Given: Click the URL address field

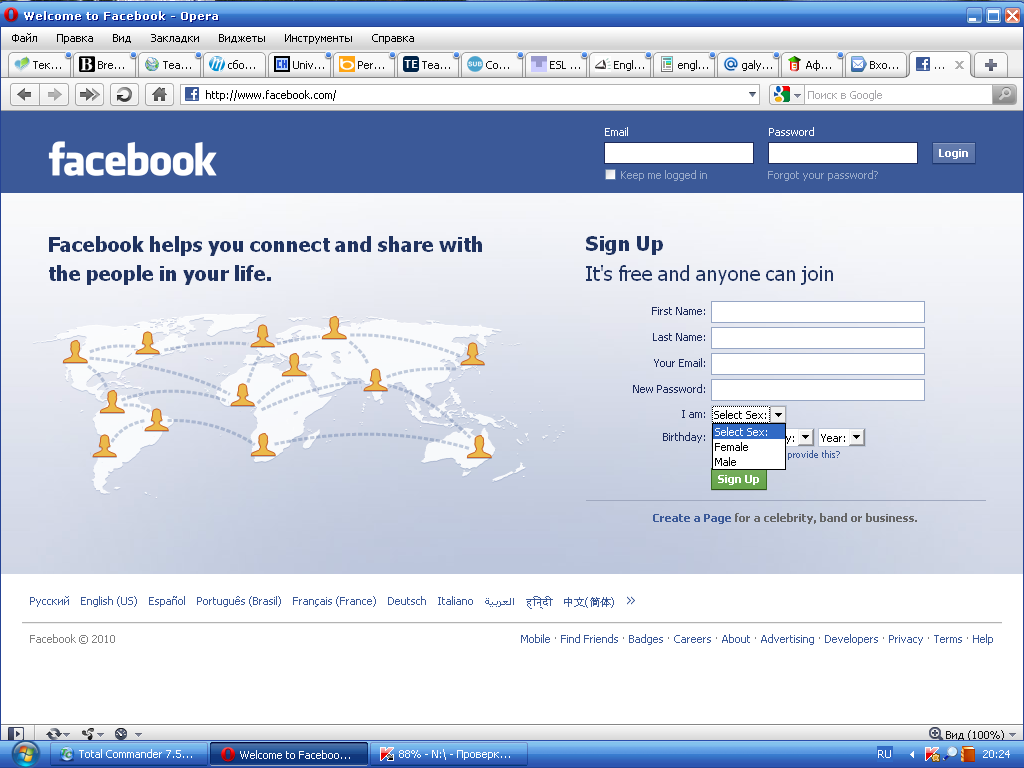Looking at the screenshot, I should (470, 95).
